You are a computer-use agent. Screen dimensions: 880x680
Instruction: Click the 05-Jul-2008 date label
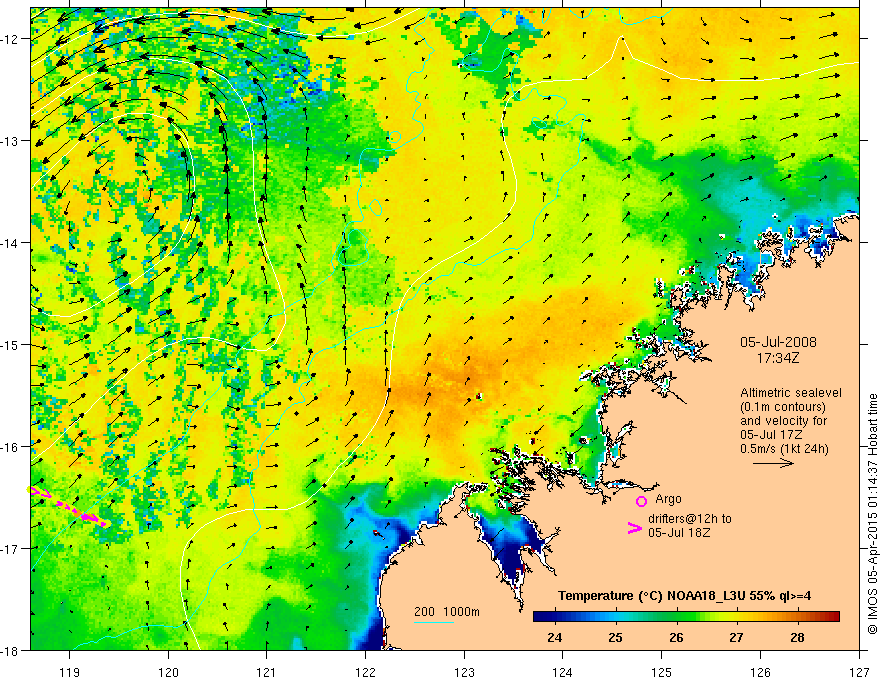coord(778,342)
